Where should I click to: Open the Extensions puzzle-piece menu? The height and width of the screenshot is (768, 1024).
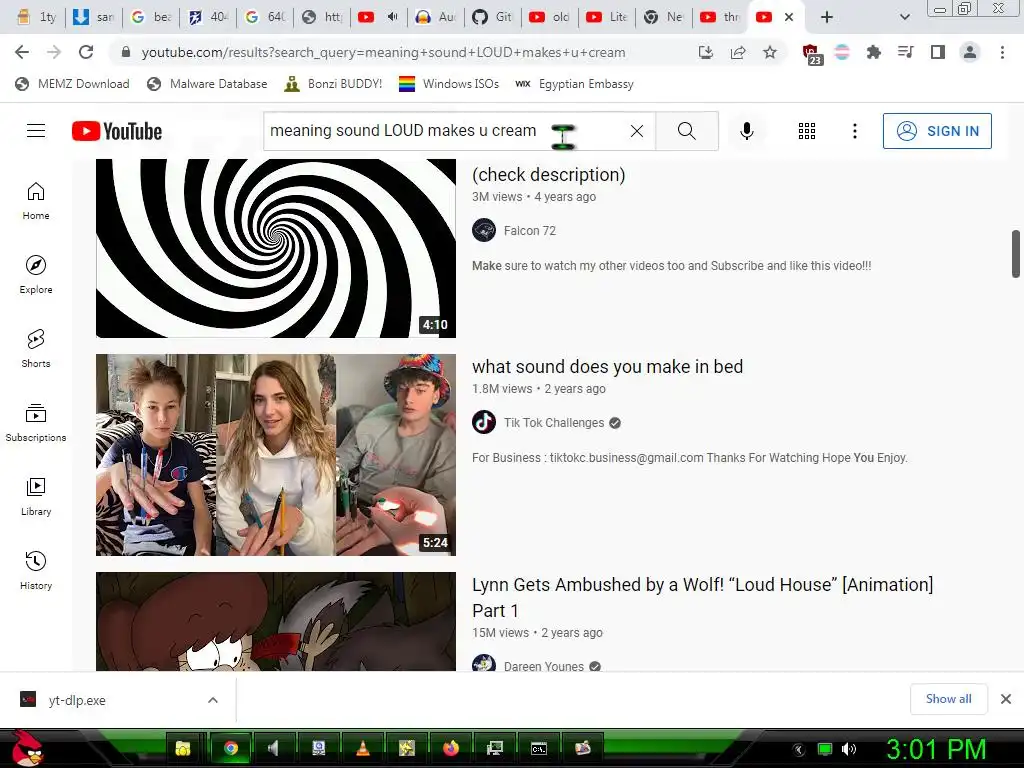click(x=874, y=52)
